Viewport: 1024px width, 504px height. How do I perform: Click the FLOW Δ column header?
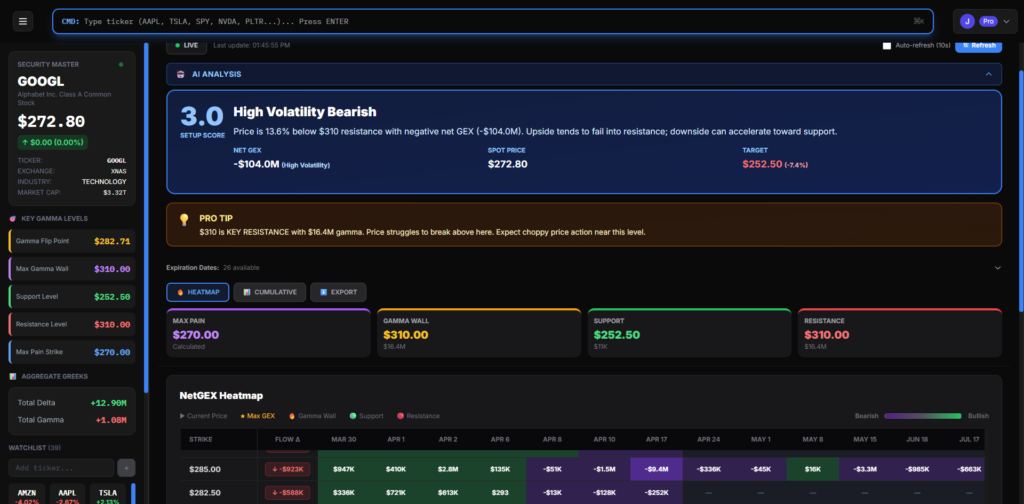[x=288, y=439]
